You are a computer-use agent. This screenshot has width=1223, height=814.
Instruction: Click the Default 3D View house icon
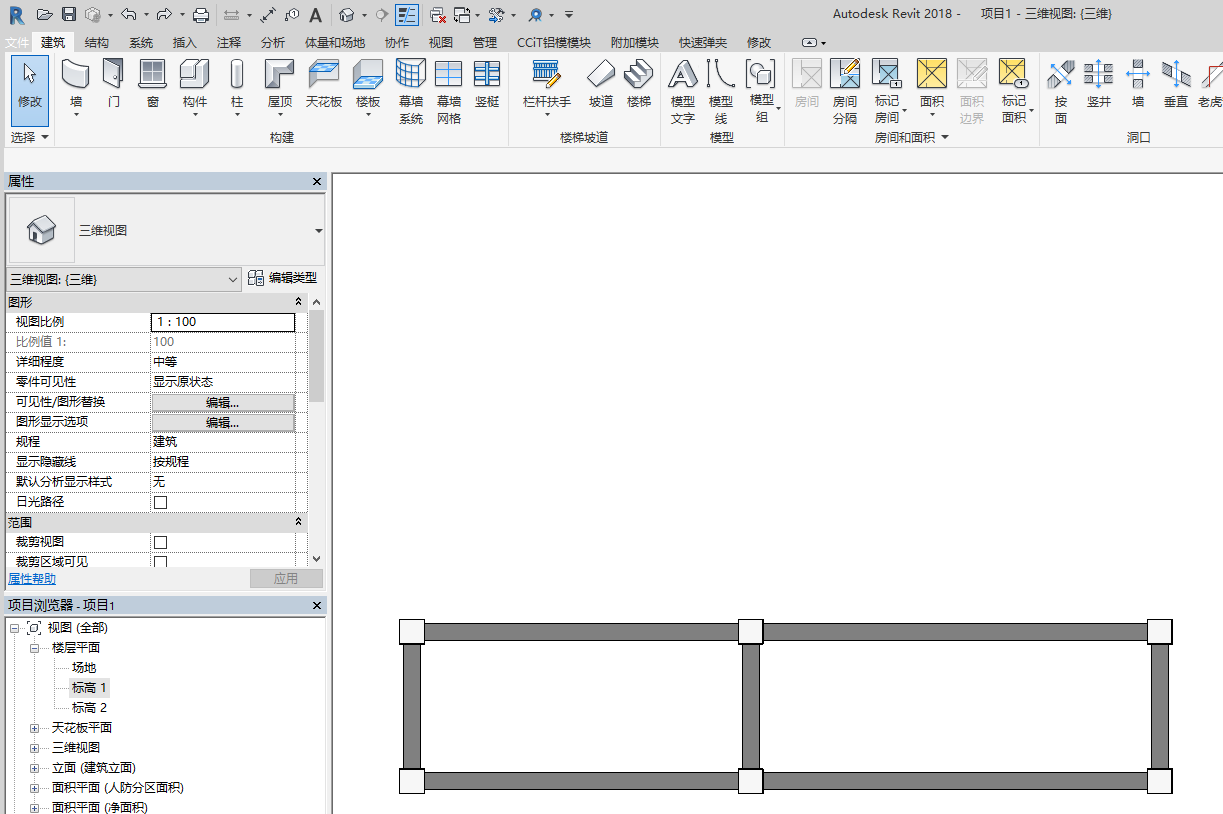(346, 15)
